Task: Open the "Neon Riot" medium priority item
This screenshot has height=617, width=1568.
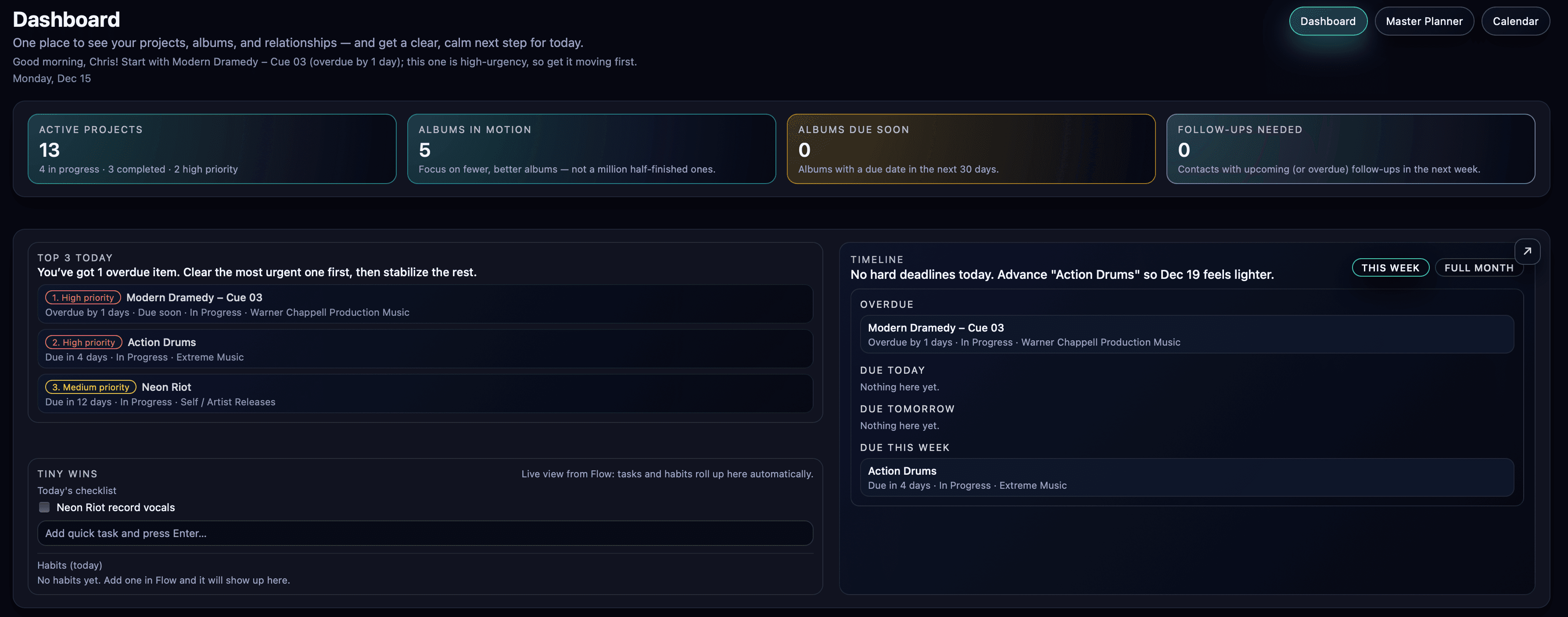Action: tap(426, 393)
